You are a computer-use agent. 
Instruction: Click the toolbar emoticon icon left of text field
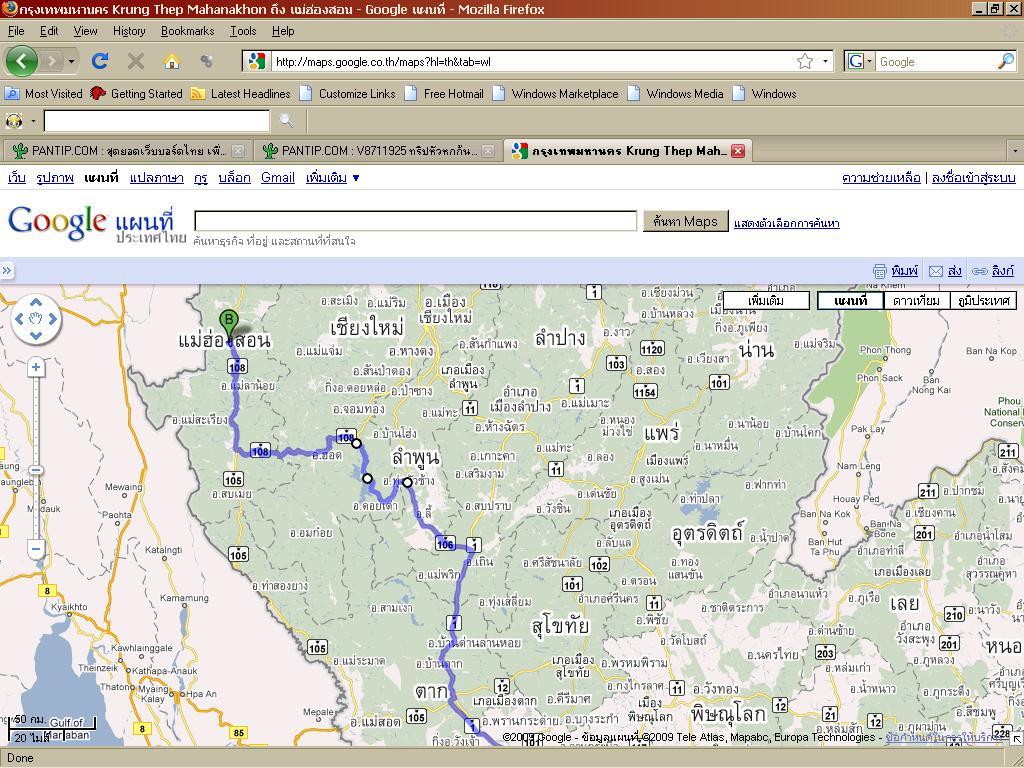coord(14,120)
